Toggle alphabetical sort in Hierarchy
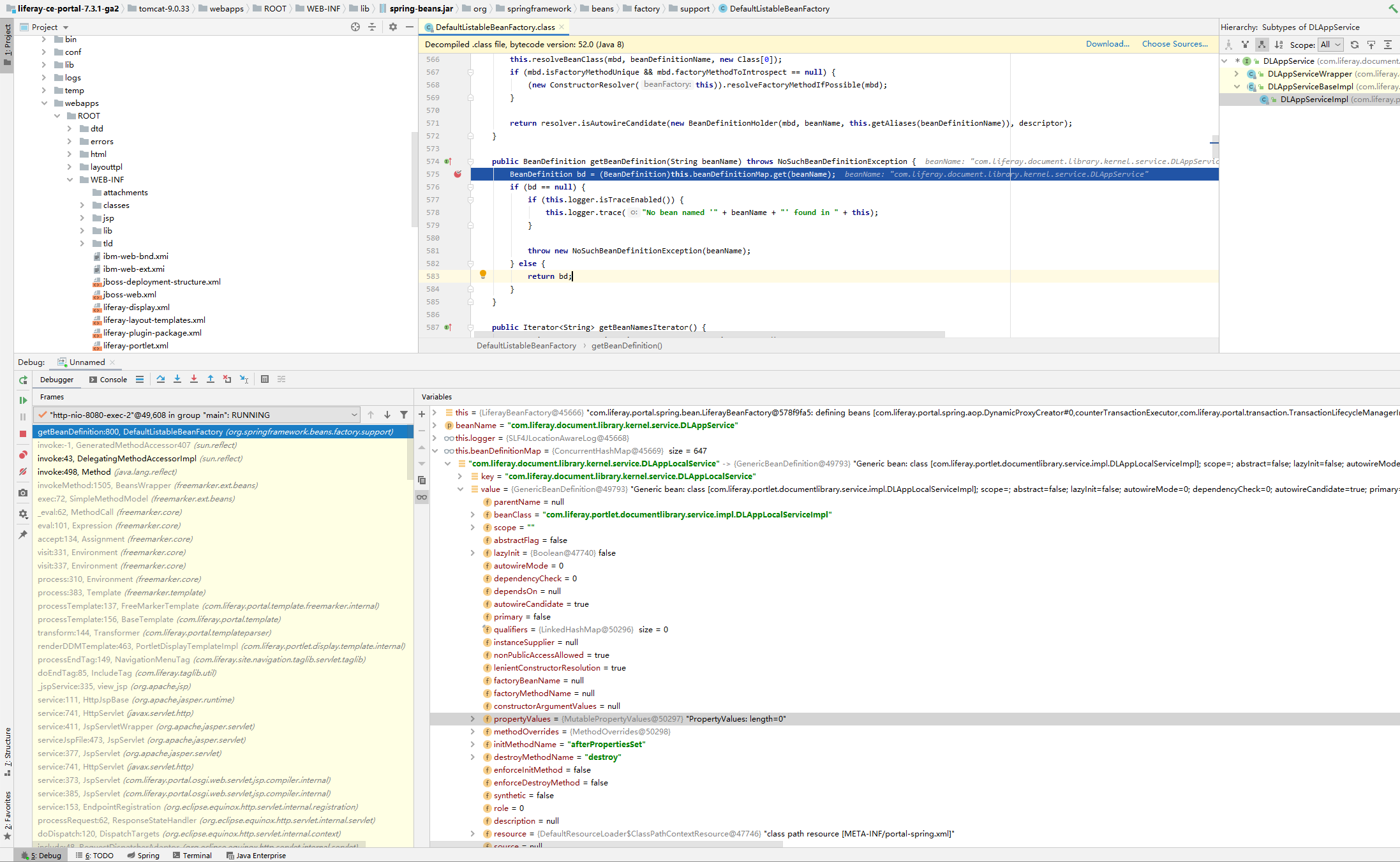This screenshot has width=1400, height=862. (1279, 45)
